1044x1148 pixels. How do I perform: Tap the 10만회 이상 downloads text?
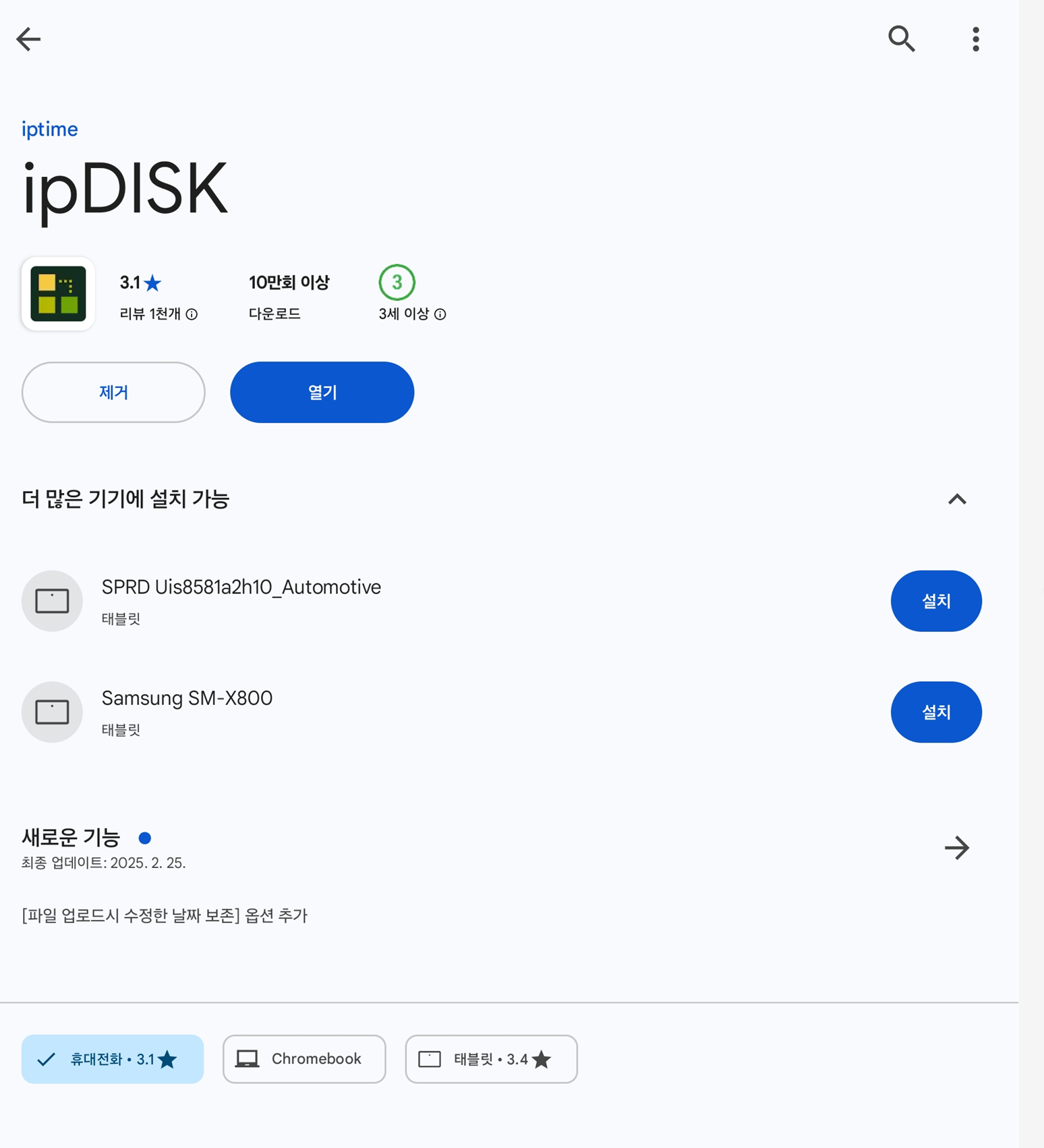289,282
